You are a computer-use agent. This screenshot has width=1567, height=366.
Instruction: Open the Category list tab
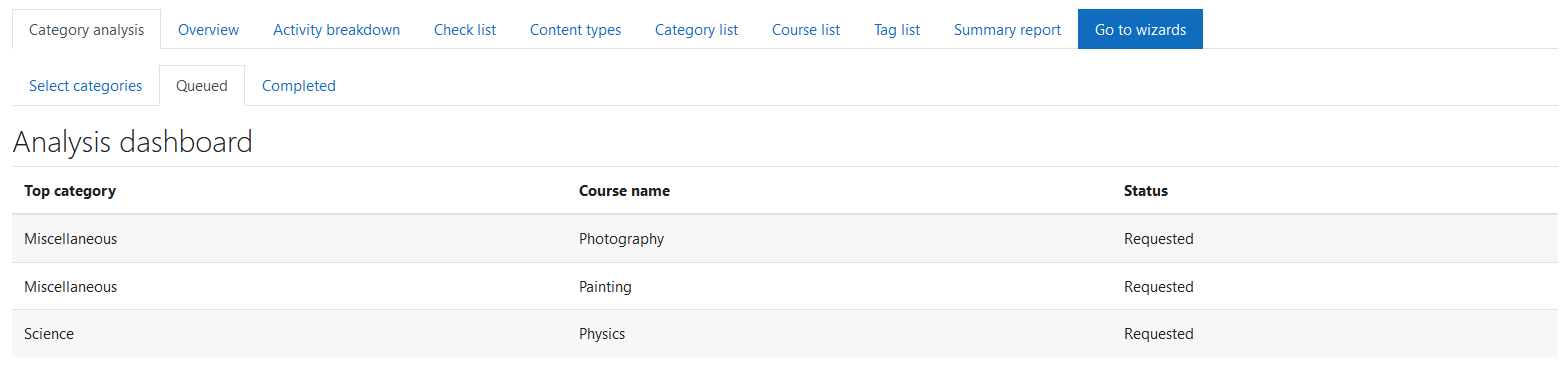[x=696, y=30]
